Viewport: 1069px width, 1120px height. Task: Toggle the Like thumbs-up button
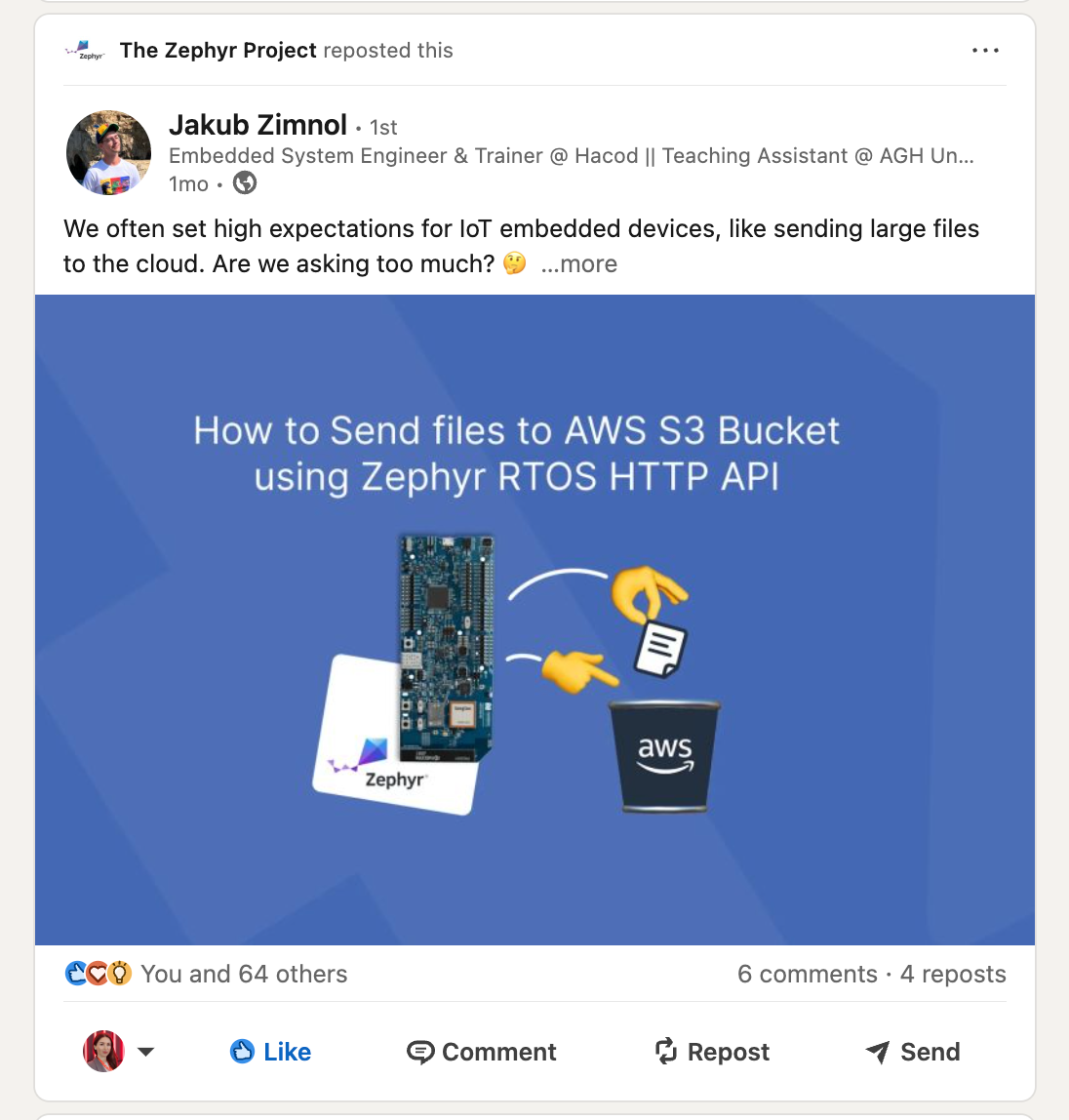click(x=270, y=1052)
